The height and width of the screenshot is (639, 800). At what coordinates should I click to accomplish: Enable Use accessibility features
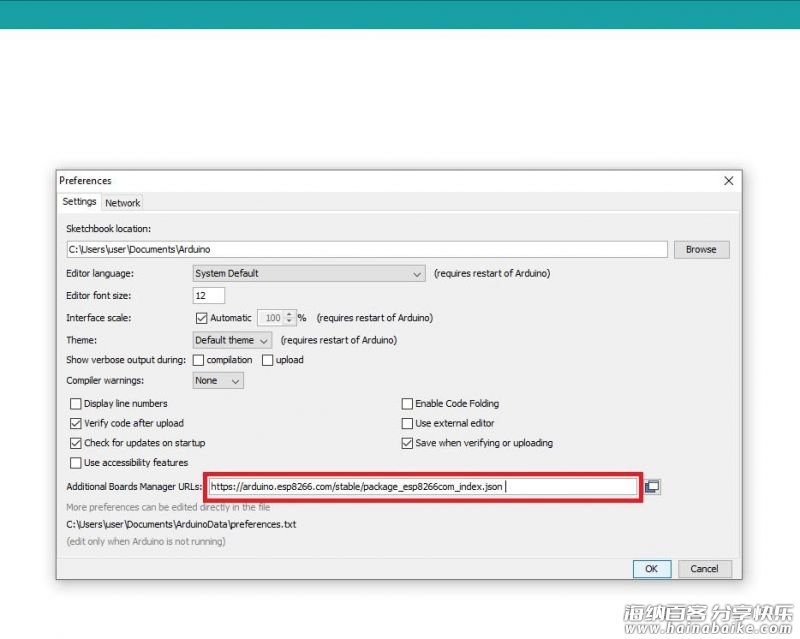[76, 463]
